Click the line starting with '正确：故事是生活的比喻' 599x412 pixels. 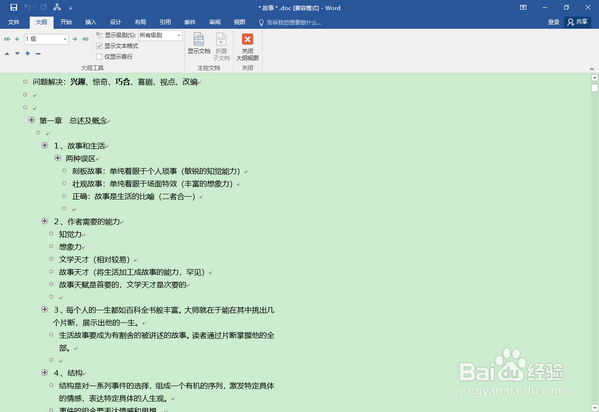[137, 196]
